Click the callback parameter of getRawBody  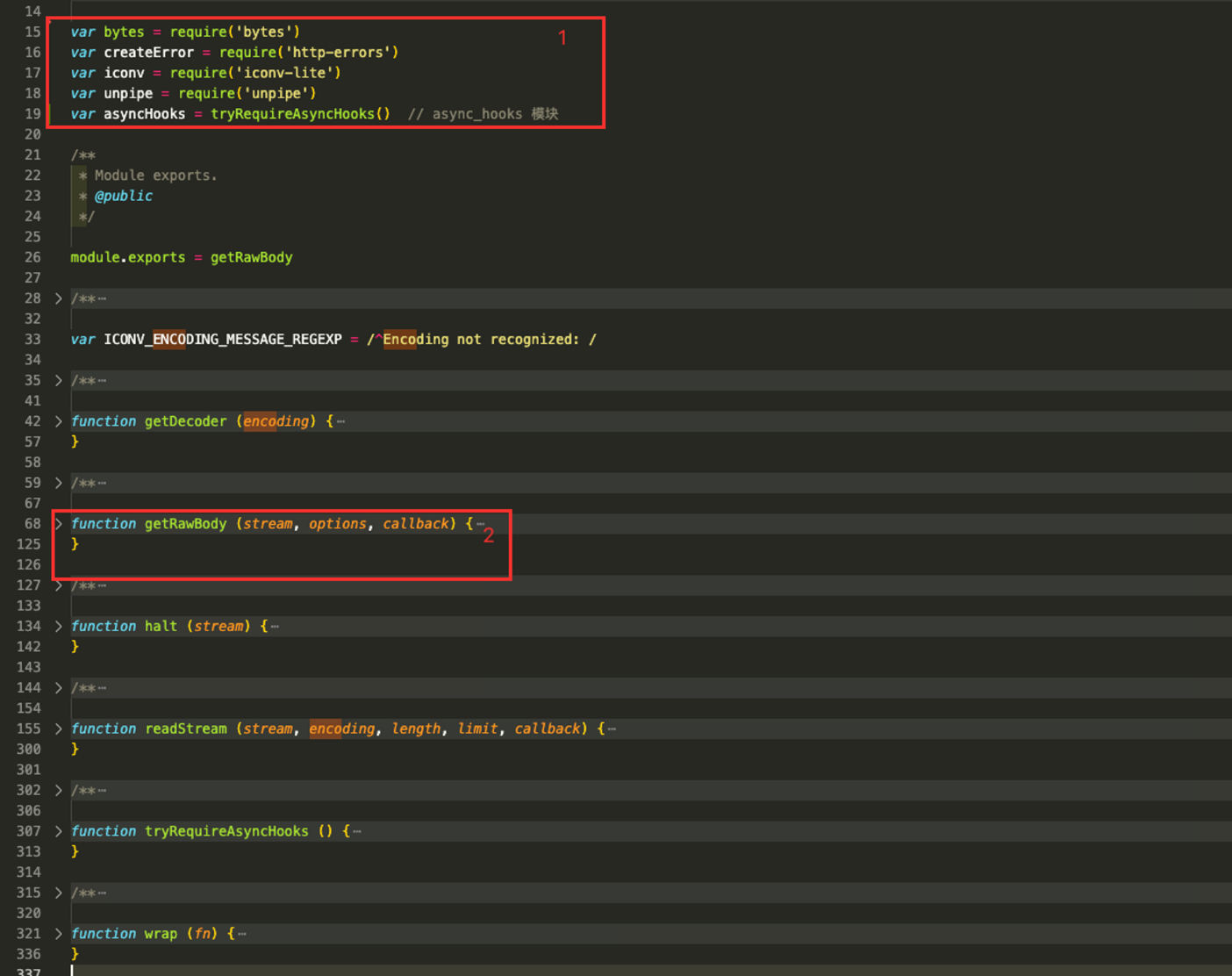(416, 524)
